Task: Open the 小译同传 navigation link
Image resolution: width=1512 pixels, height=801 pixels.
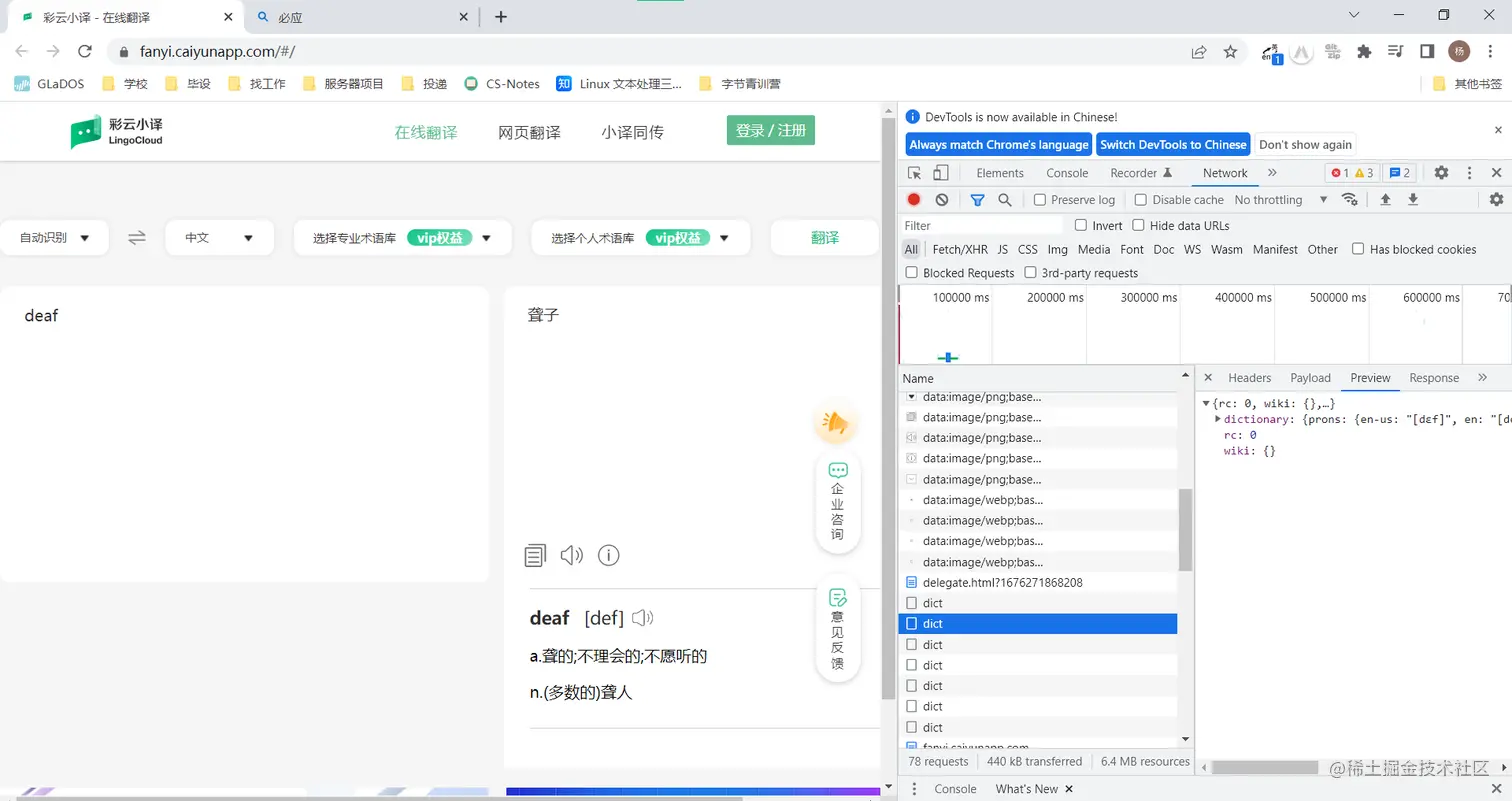Action: tap(632, 132)
